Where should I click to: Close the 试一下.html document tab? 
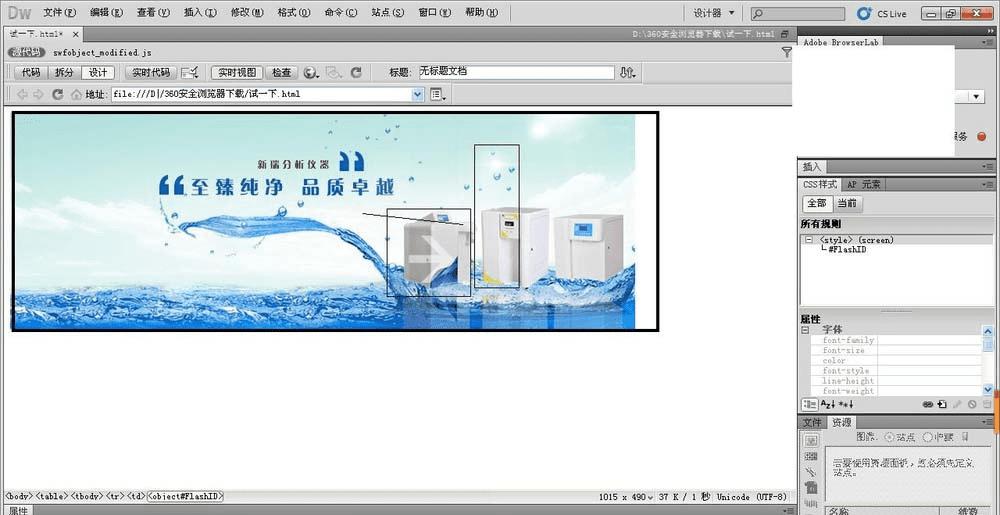coord(75,34)
